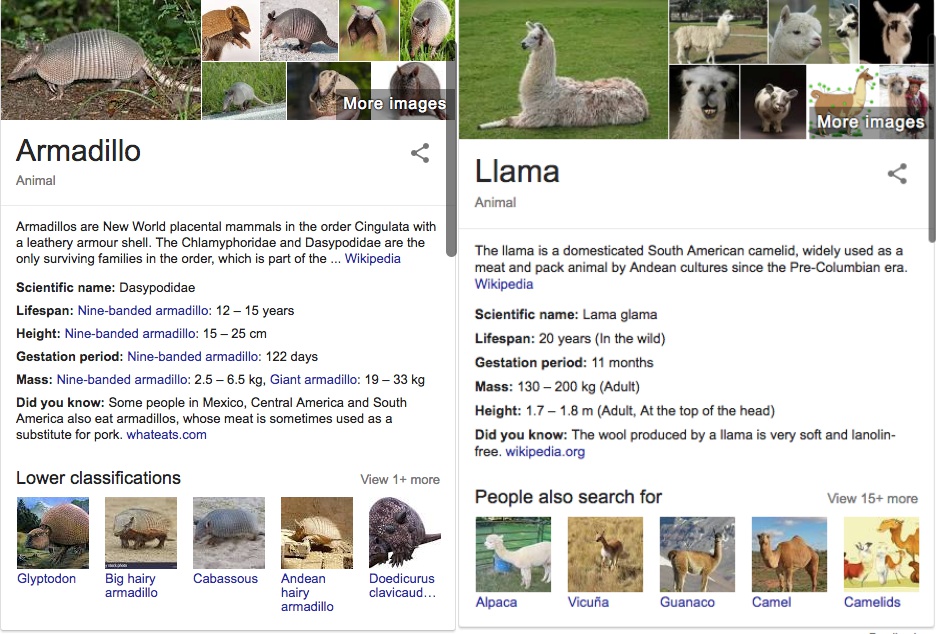
Task: View 15+ more related searches
Action: [x=872, y=499]
